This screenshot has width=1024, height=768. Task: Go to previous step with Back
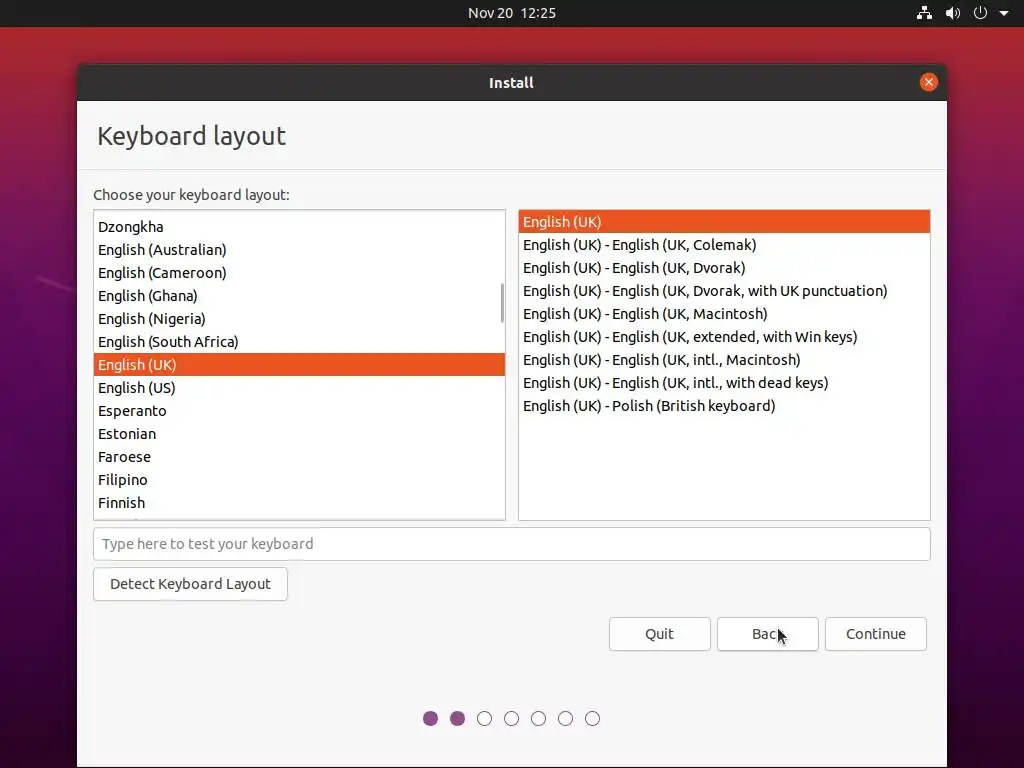point(767,634)
